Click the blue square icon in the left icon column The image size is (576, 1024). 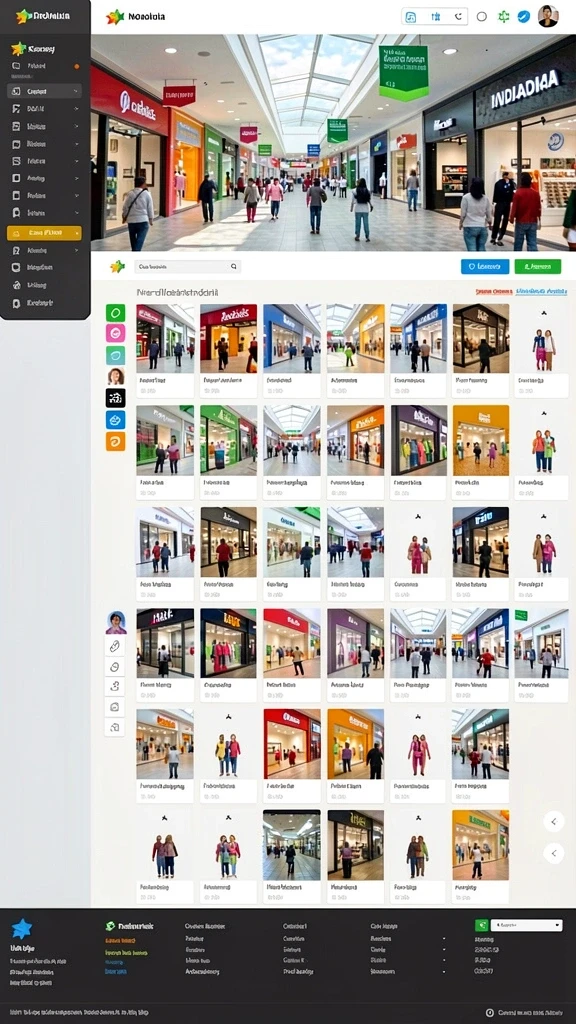click(116, 419)
